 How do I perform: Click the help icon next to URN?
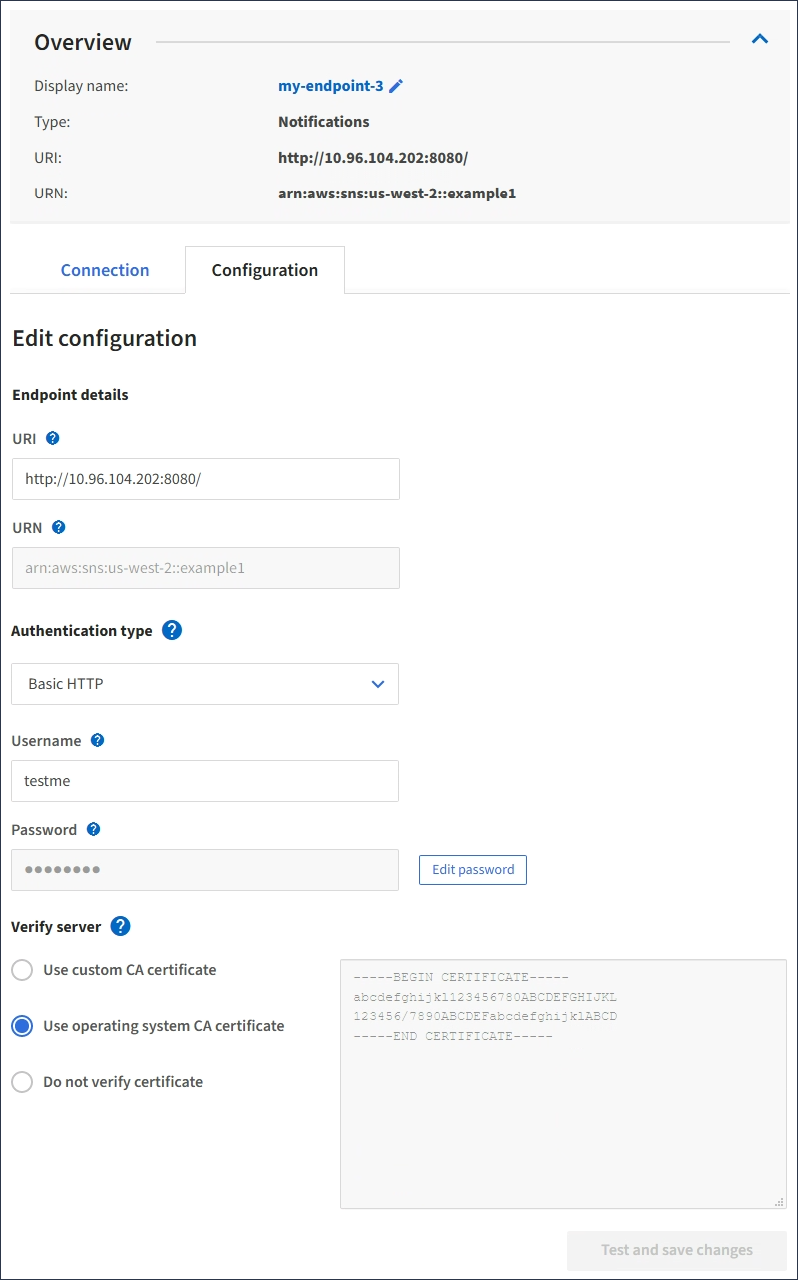click(58, 527)
